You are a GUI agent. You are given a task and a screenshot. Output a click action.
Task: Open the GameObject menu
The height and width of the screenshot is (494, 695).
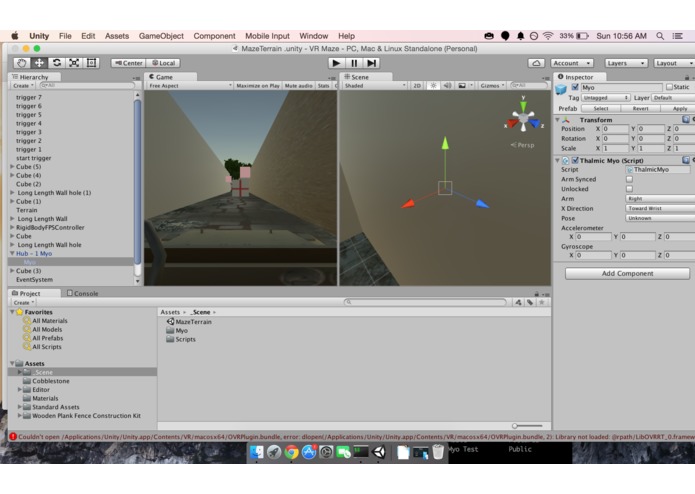coord(161,36)
